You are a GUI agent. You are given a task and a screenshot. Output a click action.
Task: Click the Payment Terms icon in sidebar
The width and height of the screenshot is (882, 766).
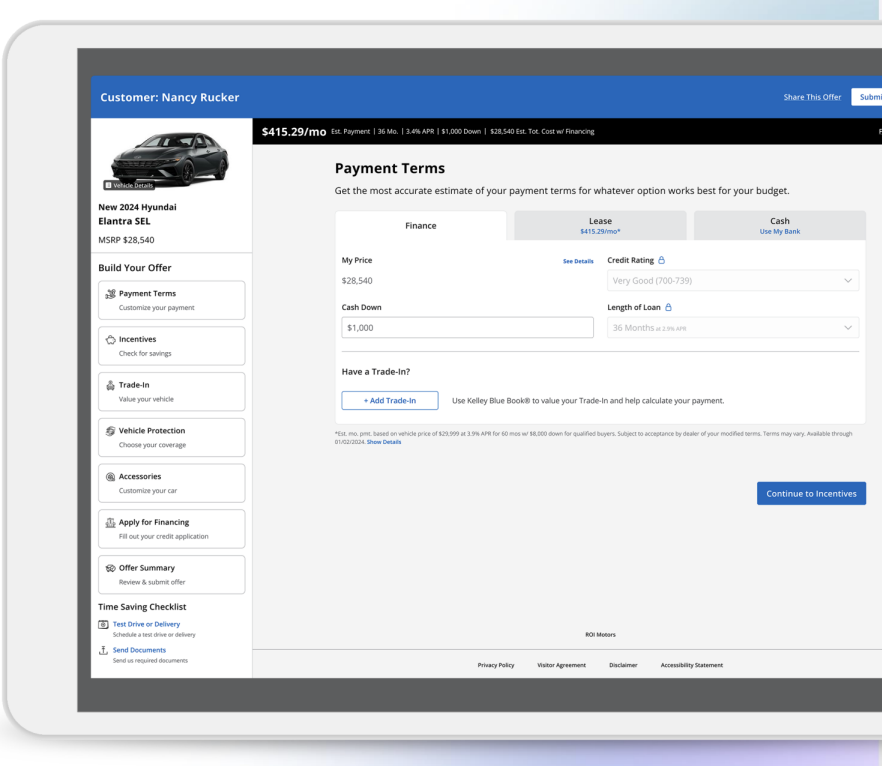point(110,294)
